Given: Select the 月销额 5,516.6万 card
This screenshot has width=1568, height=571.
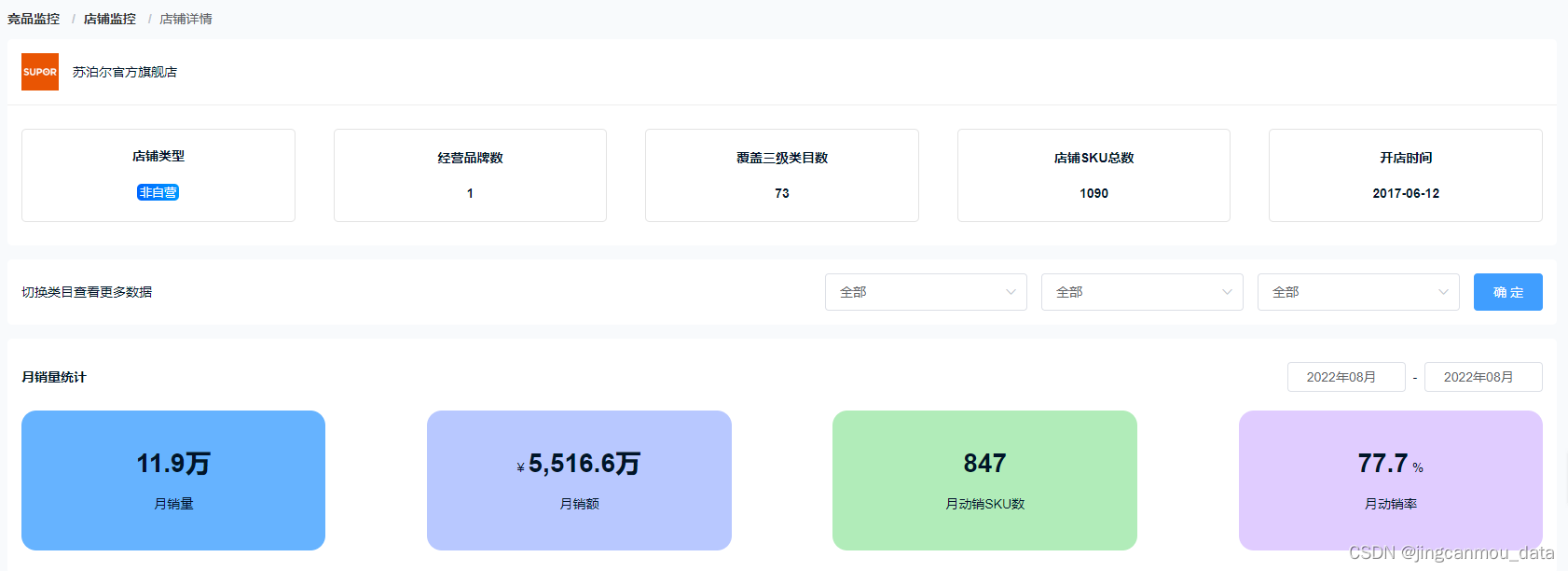Looking at the screenshot, I should click(x=579, y=480).
